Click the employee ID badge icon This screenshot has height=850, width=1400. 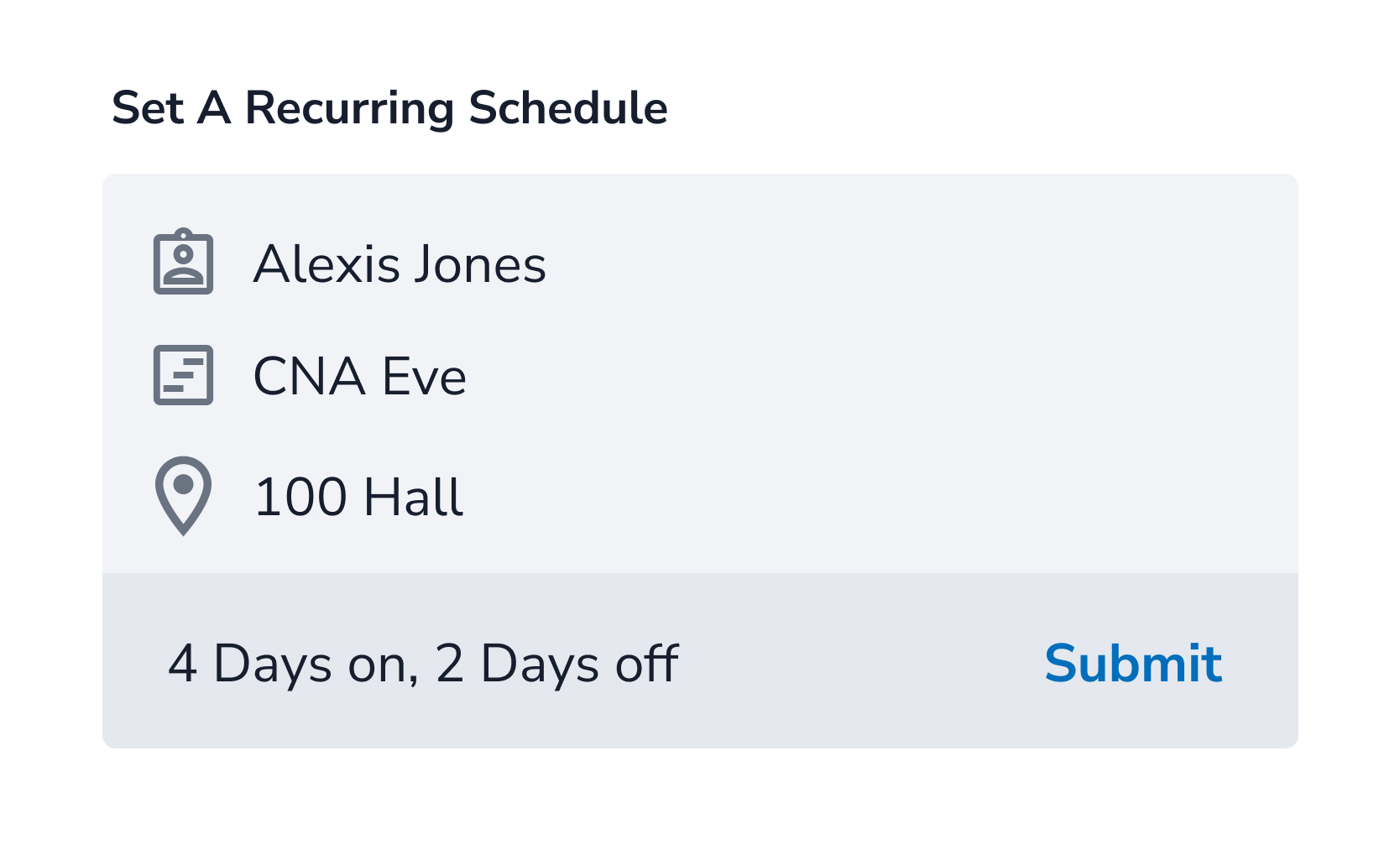pyautogui.click(x=183, y=263)
